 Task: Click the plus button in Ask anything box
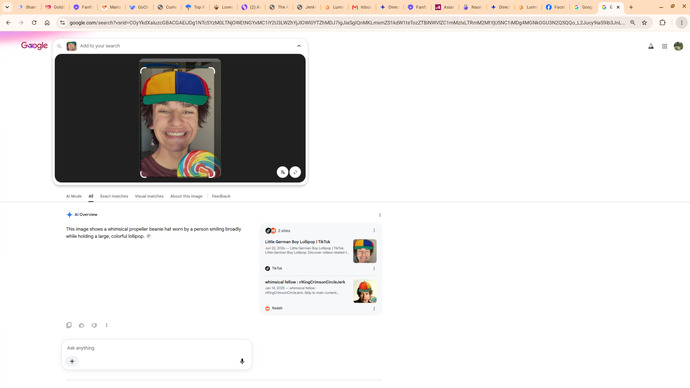tap(72, 361)
